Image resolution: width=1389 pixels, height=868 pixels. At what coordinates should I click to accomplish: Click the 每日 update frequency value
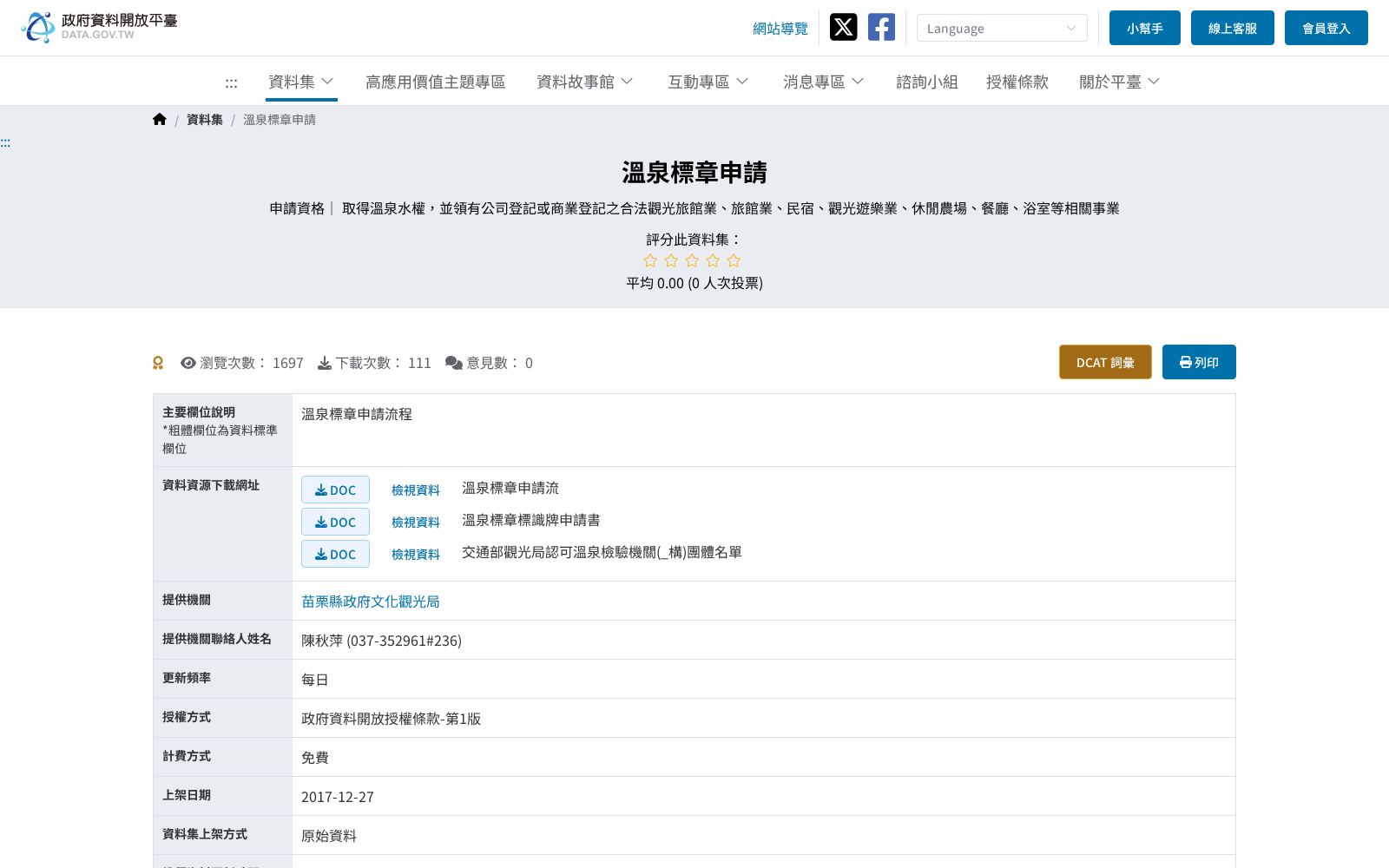click(x=315, y=680)
